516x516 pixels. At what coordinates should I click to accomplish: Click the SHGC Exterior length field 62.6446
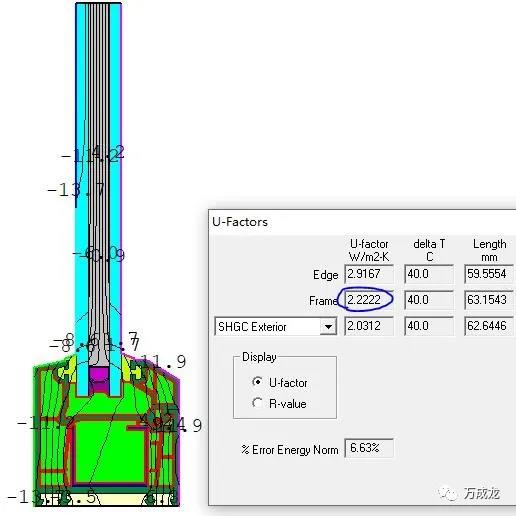click(x=489, y=326)
